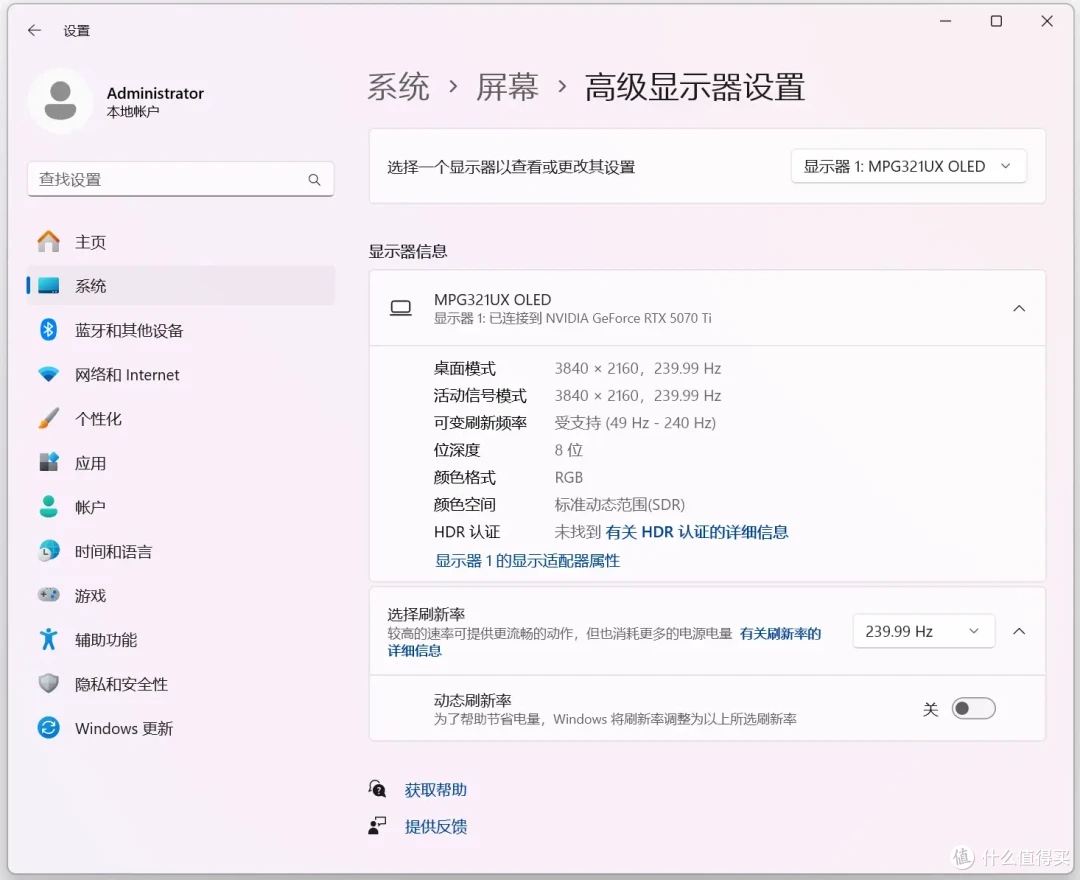Click the Bluetooth icon
Image resolution: width=1080 pixels, height=880 pixels.
[x=48, y=330]
